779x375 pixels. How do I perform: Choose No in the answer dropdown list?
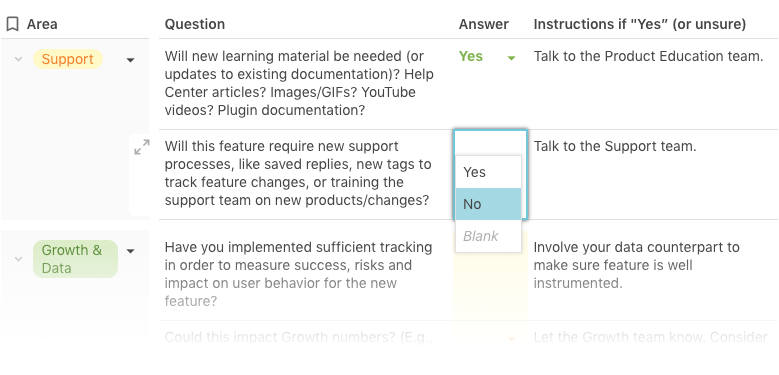coord(488,204)
